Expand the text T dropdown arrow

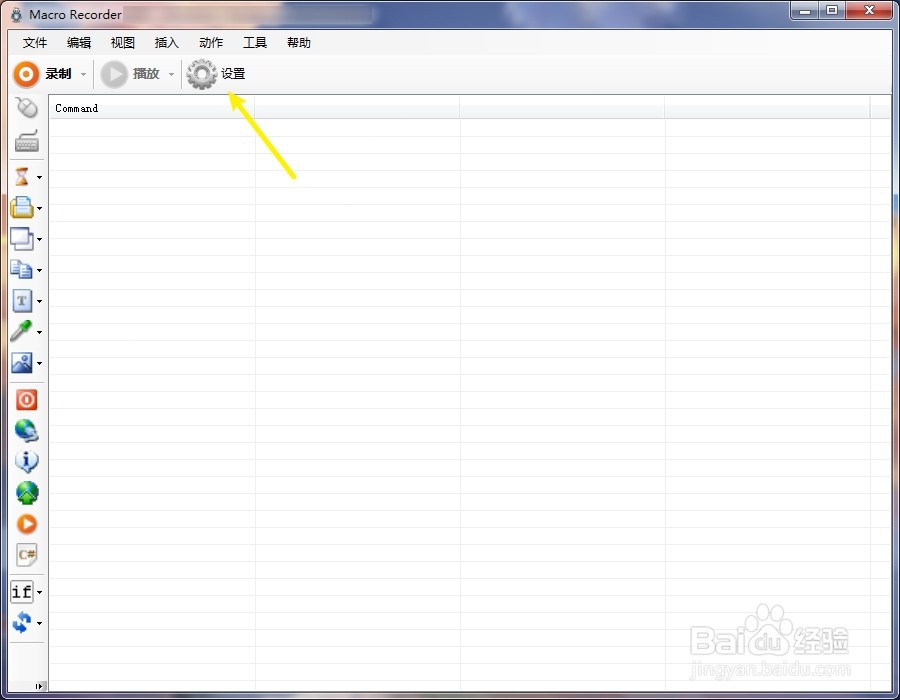click(39, 301)
